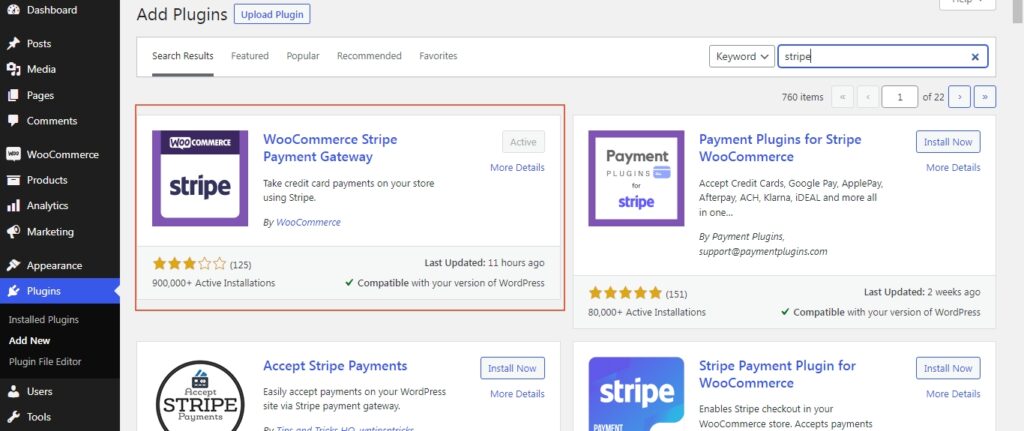Screen dimensions: 1024x431
Task: Open the Comments menu label
Action: pos(52,121)
